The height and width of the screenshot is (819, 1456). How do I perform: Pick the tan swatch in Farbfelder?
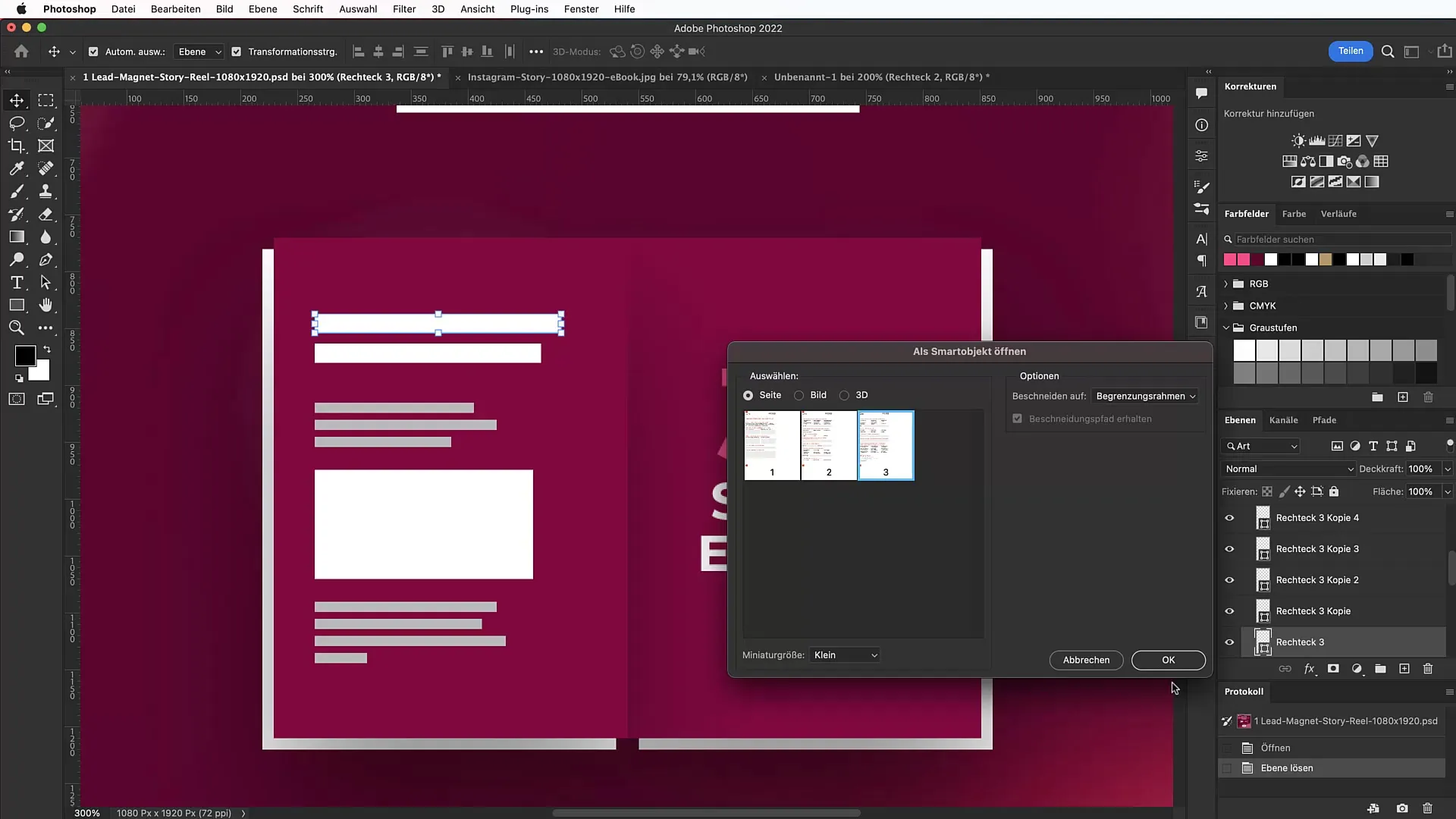(1326, 259)
